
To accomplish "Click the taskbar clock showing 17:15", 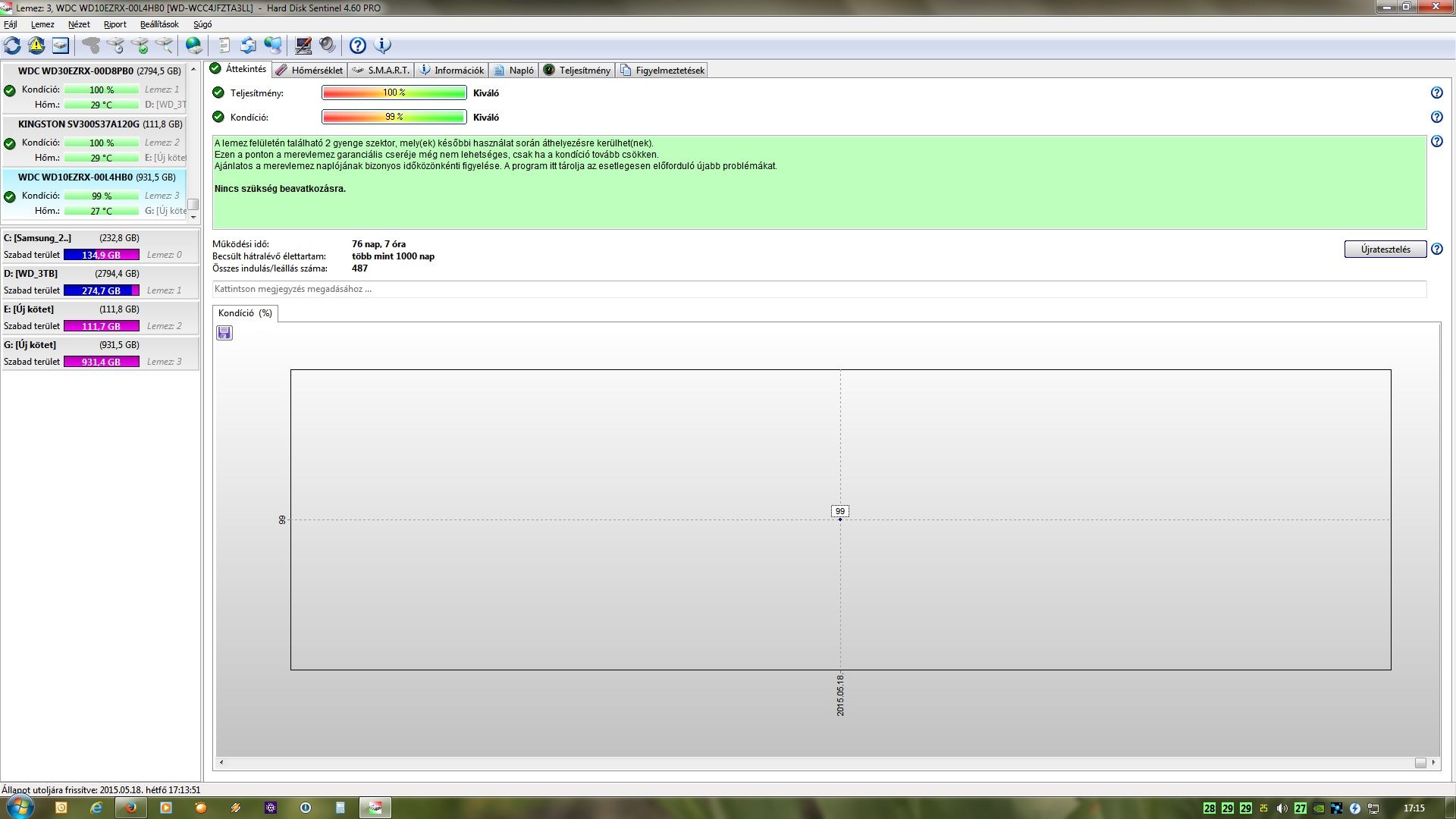I will [x=1414, y=808].
